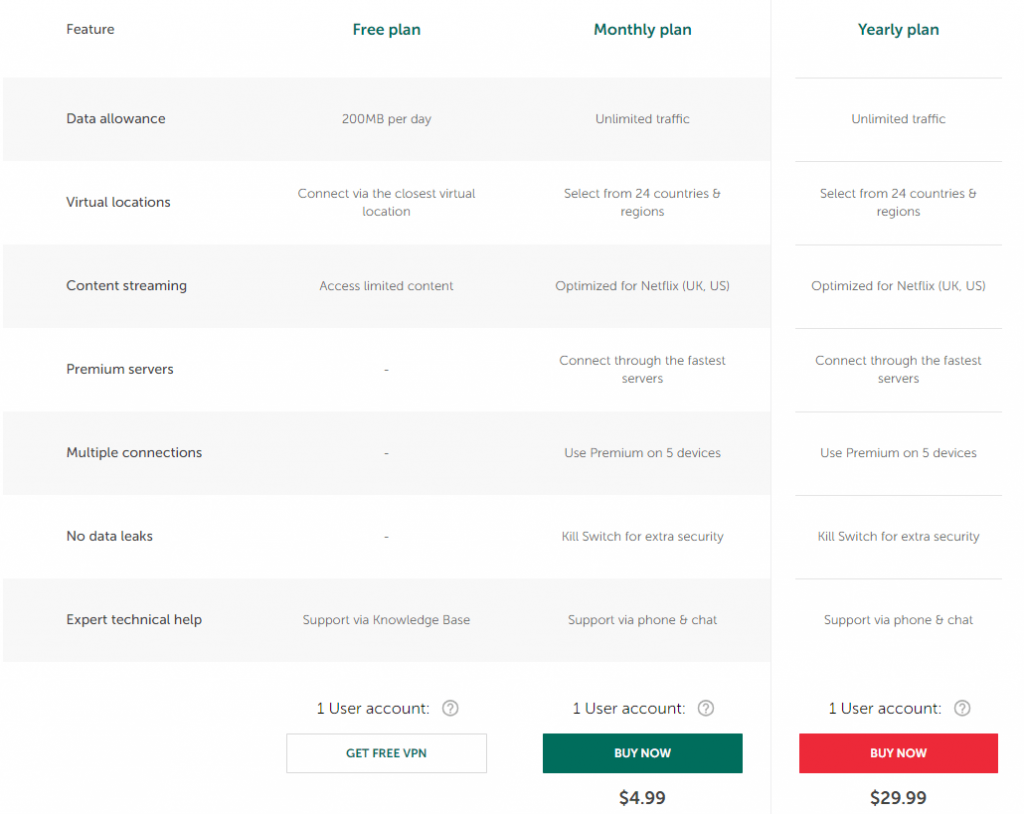Click the Expert technical help row label
Screen dimensions: 1024x814
(x=134, y=619)
